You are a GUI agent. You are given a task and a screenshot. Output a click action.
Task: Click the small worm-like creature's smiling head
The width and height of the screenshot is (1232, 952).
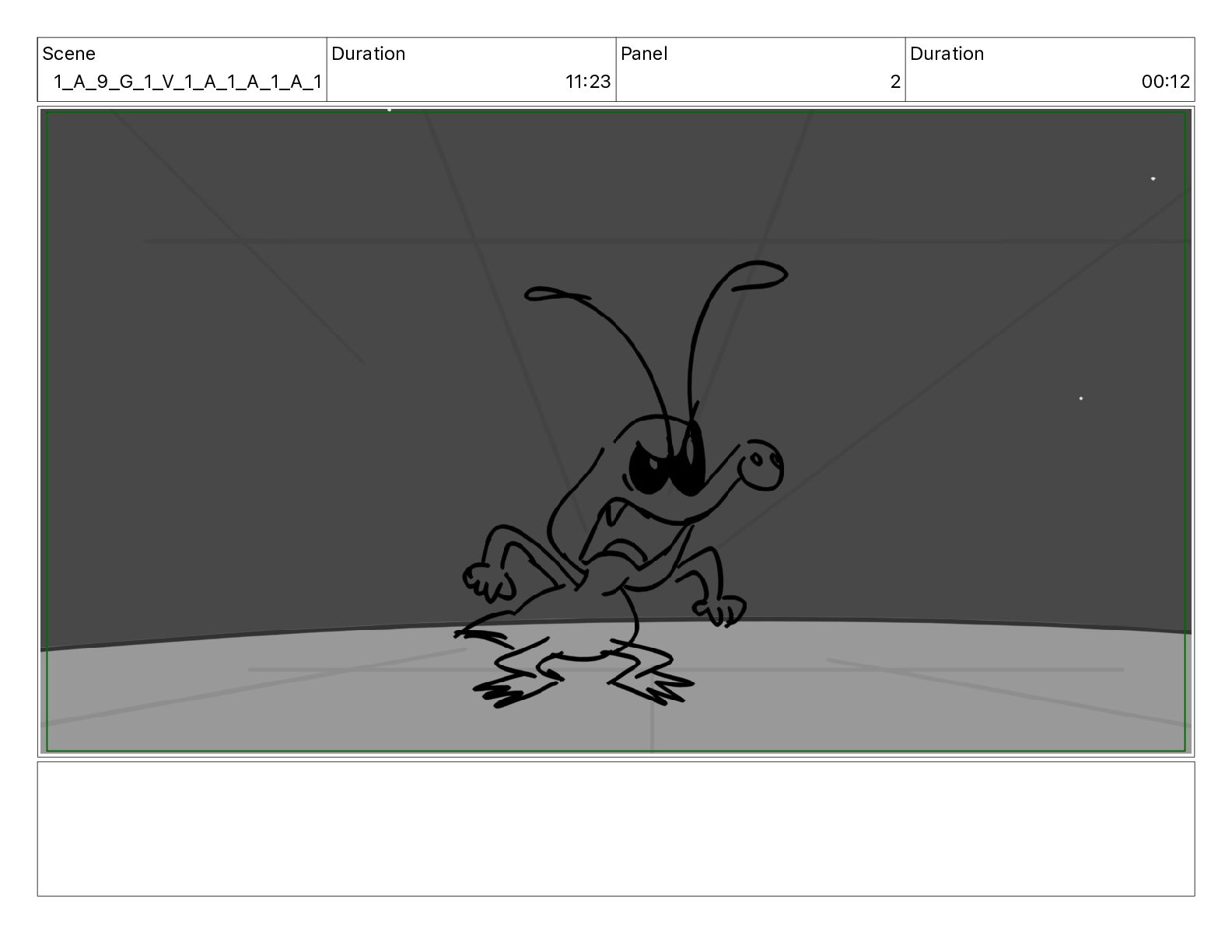point(759,465)
